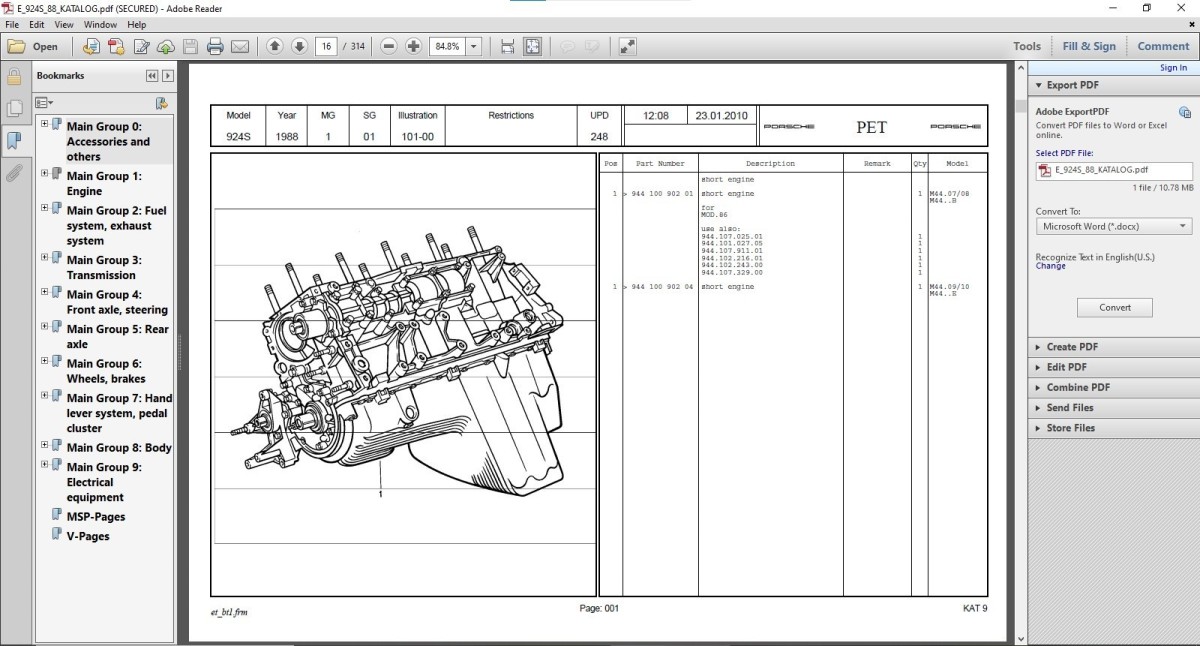
Task: Open the File menu
Action: 11,24
